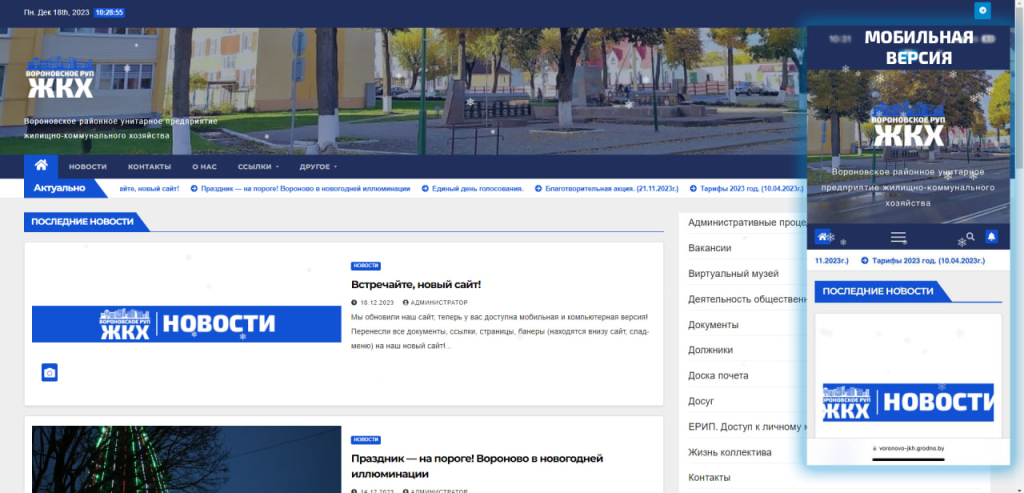The image size is (1024, 493).
Task: Click arrow icon before 'Единый день голосования'
Action: [x=426, y=189]
